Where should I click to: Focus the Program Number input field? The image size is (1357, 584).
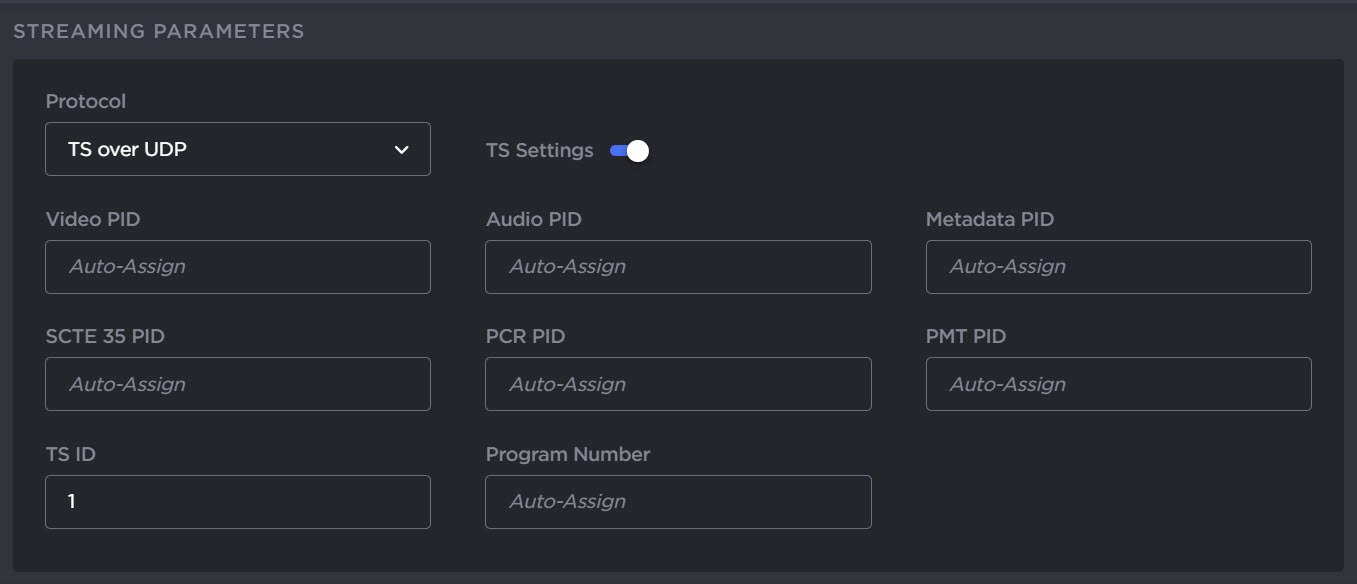(x=677, y=502)
